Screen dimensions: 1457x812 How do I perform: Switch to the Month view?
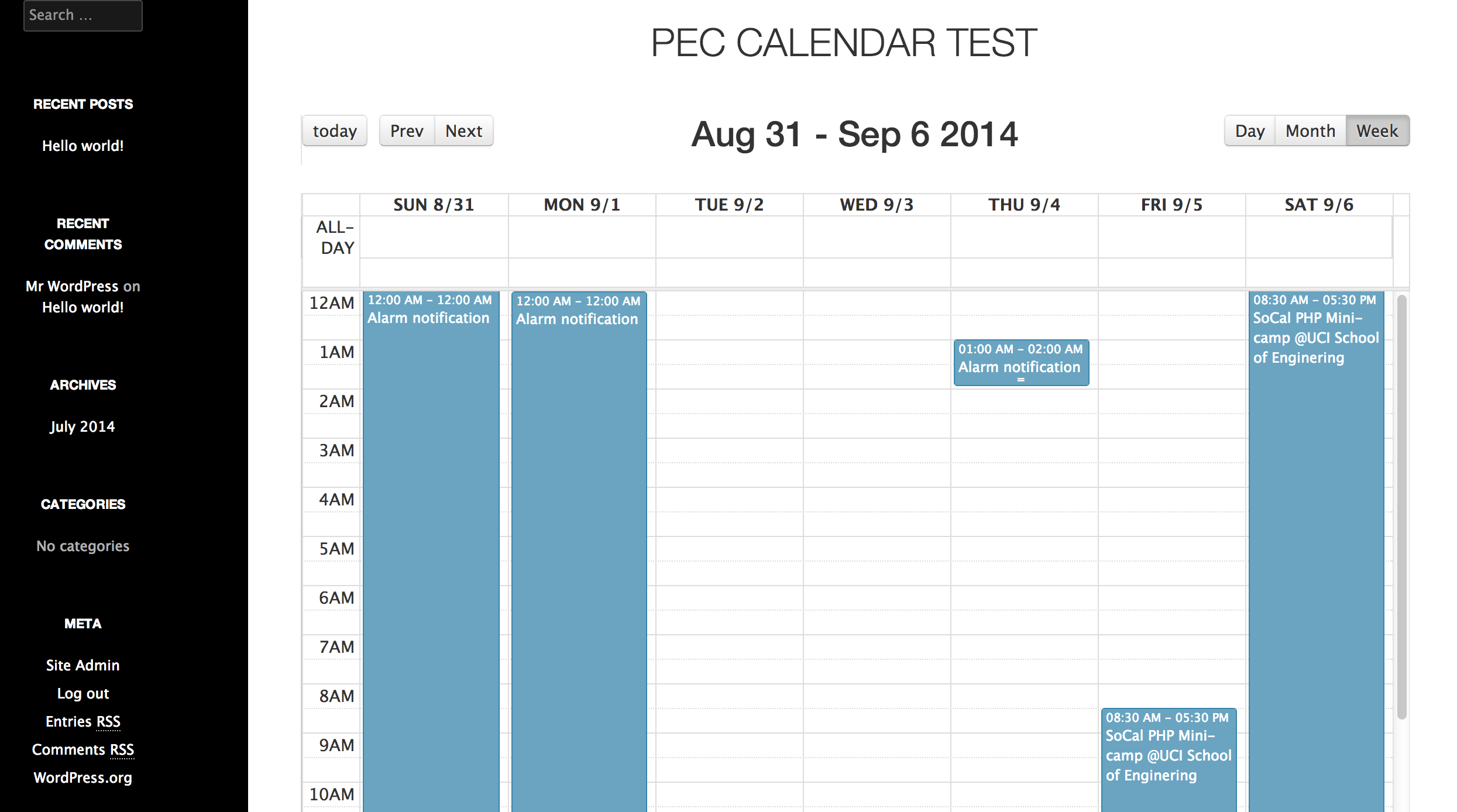click(1310, 131)
